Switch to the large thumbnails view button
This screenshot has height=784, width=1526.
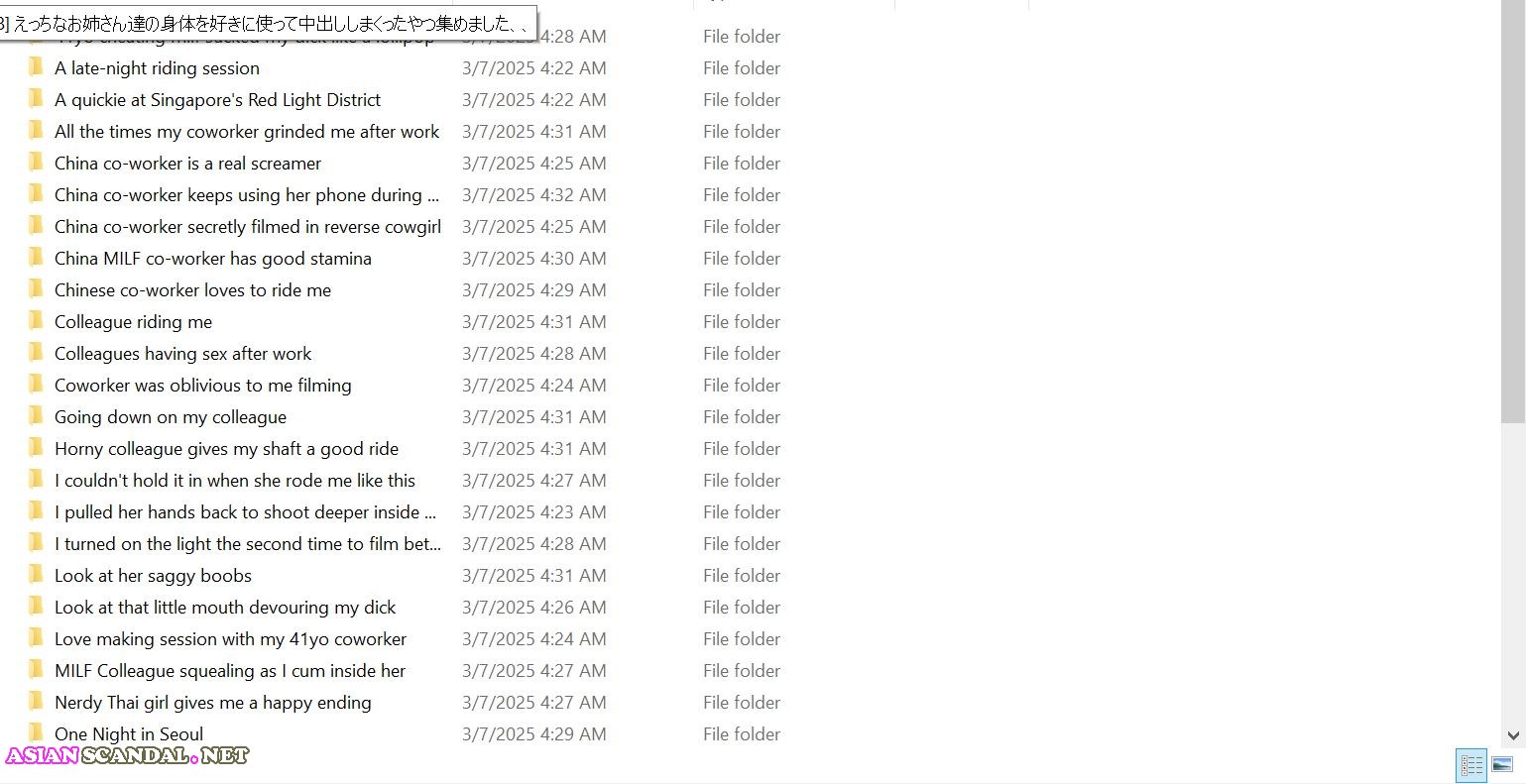tap(1502, 764)
